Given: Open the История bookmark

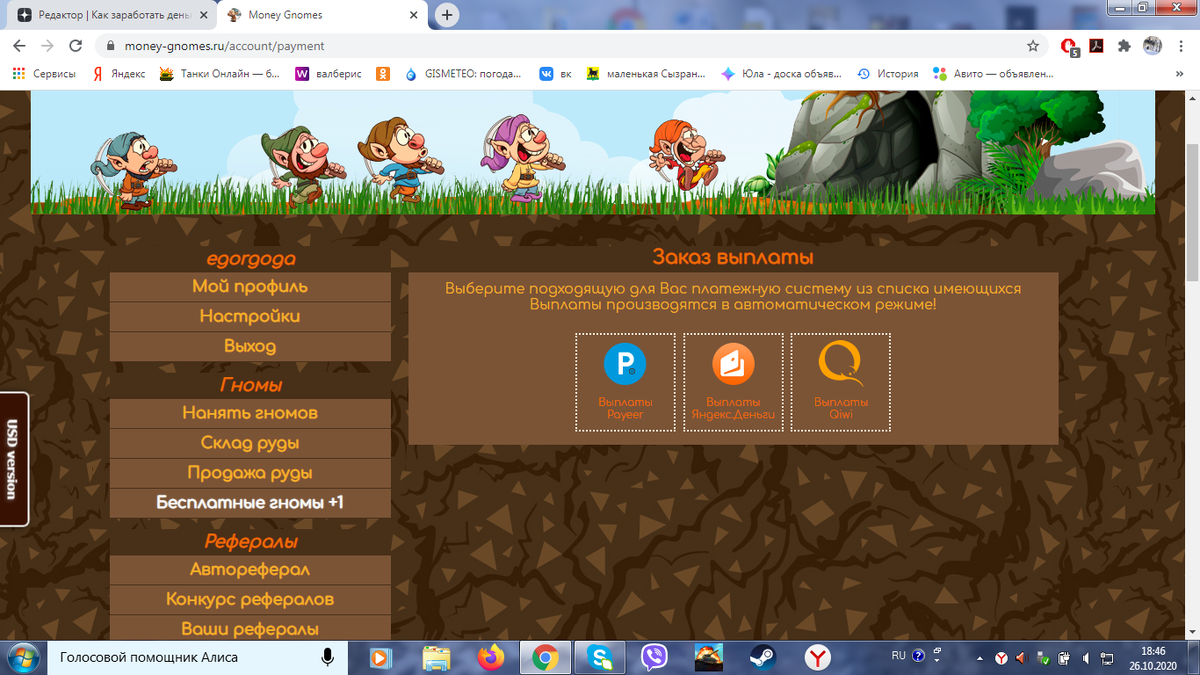Looking at the screenshot, I should pos(888,74).
